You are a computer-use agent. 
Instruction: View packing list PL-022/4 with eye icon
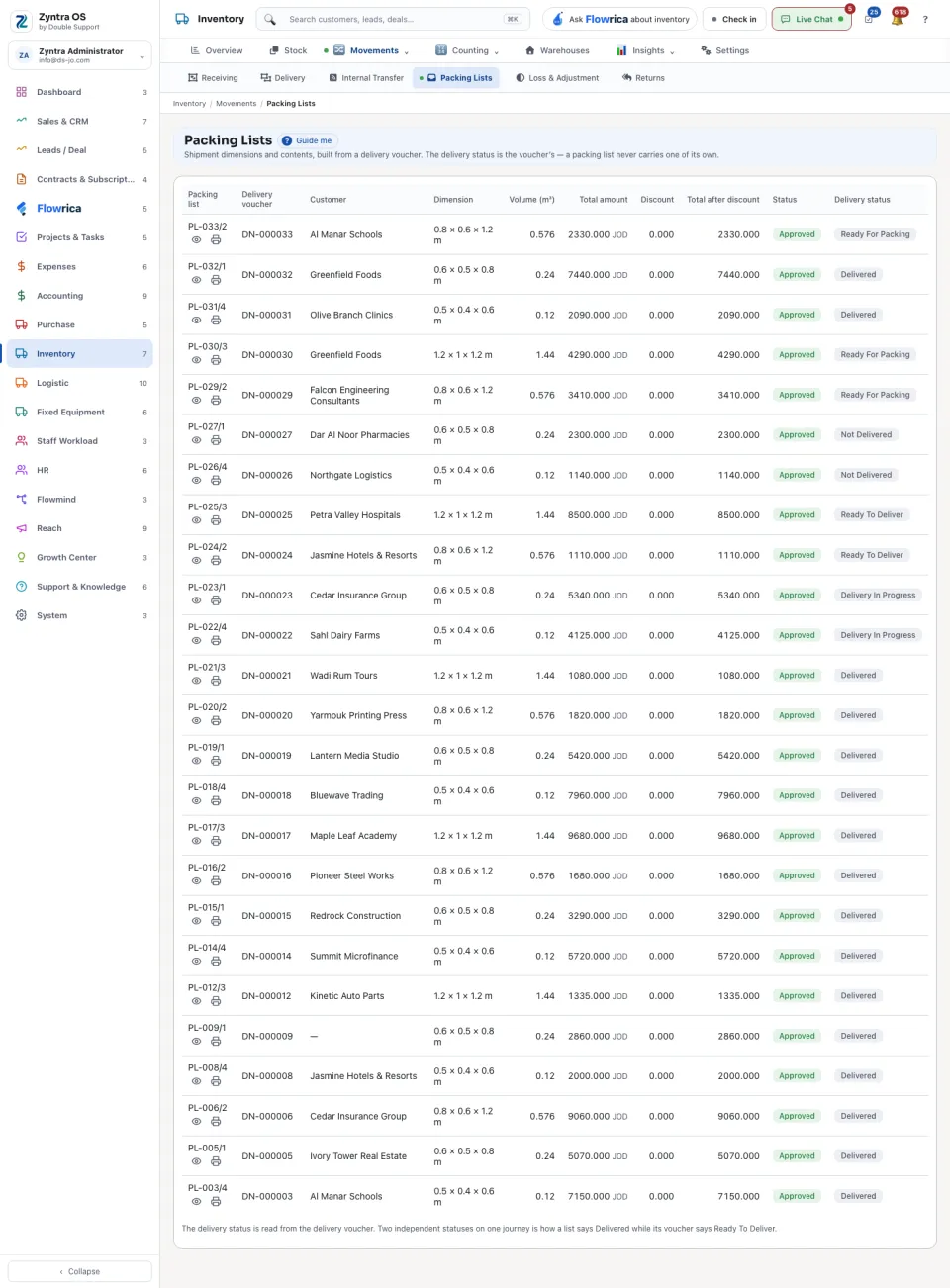[196, 641]
